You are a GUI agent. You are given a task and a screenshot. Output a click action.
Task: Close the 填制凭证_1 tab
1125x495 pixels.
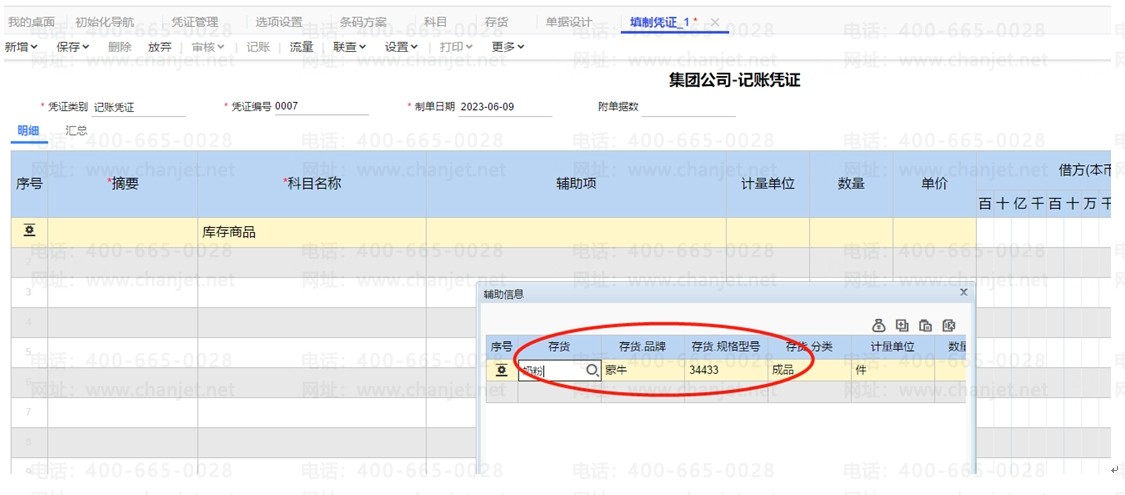pos(714,22)
